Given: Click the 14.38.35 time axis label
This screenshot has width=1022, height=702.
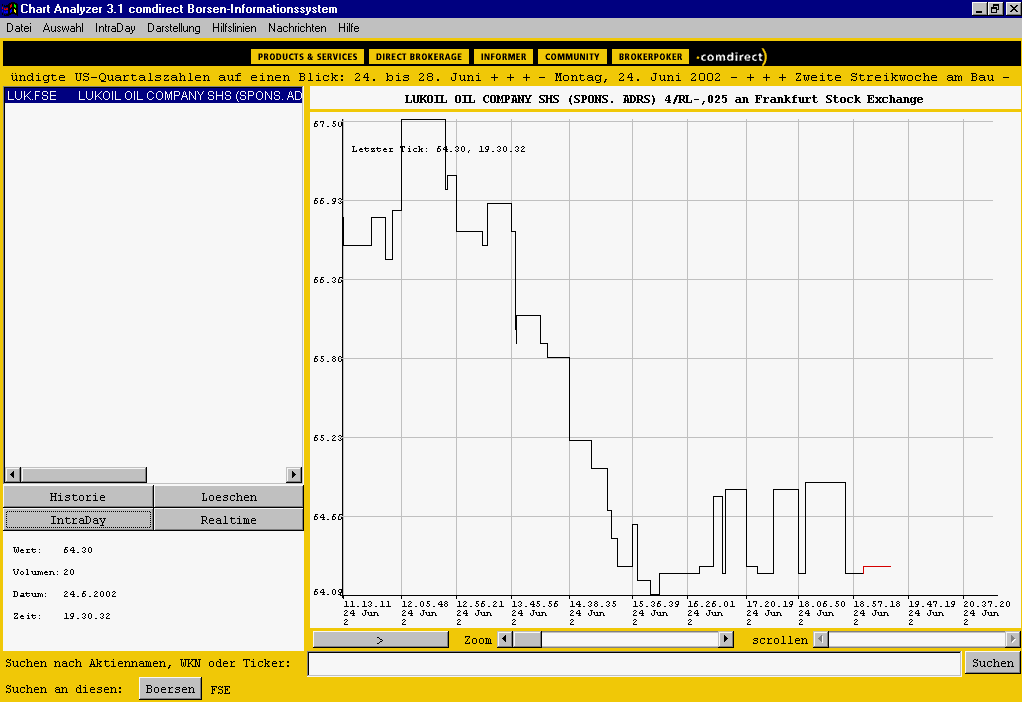Looking at the screenshot, I should pyautogui.click(x=593, y=604).
